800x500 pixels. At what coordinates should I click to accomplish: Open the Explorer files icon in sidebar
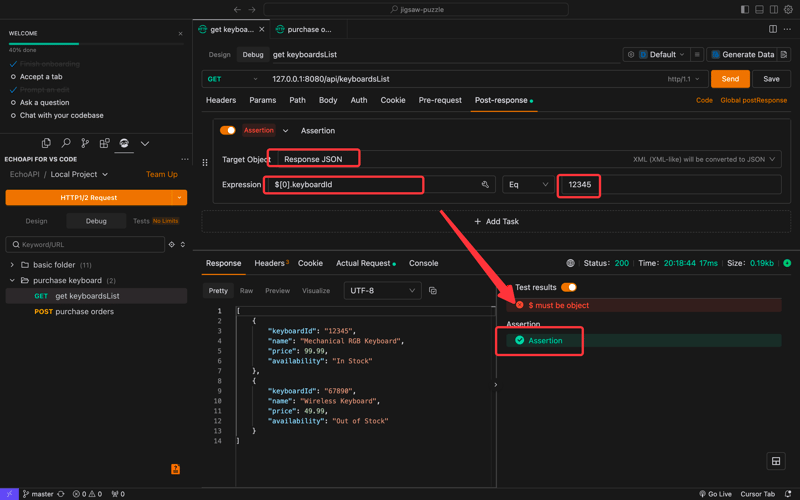[x=46, y=144]
